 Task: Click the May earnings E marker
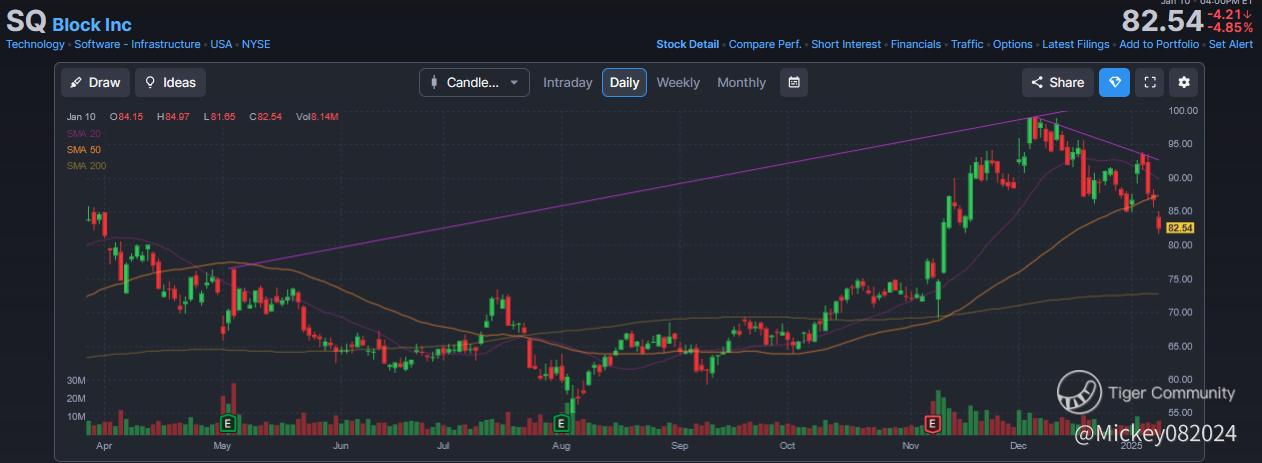(x=229, y=423)
